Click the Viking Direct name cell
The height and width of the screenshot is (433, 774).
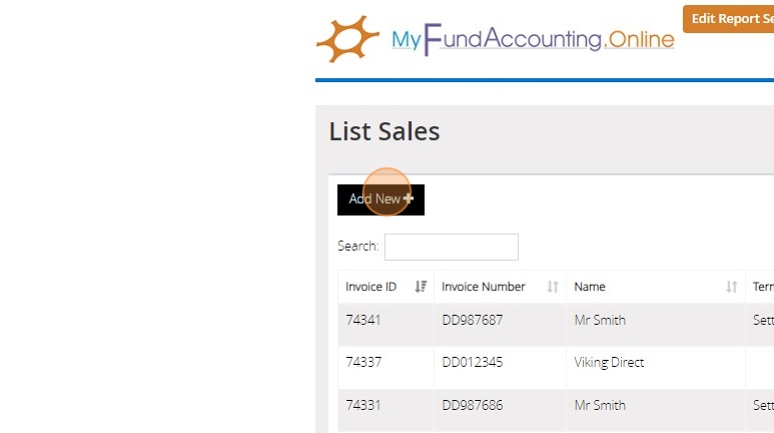click(609, 362)
